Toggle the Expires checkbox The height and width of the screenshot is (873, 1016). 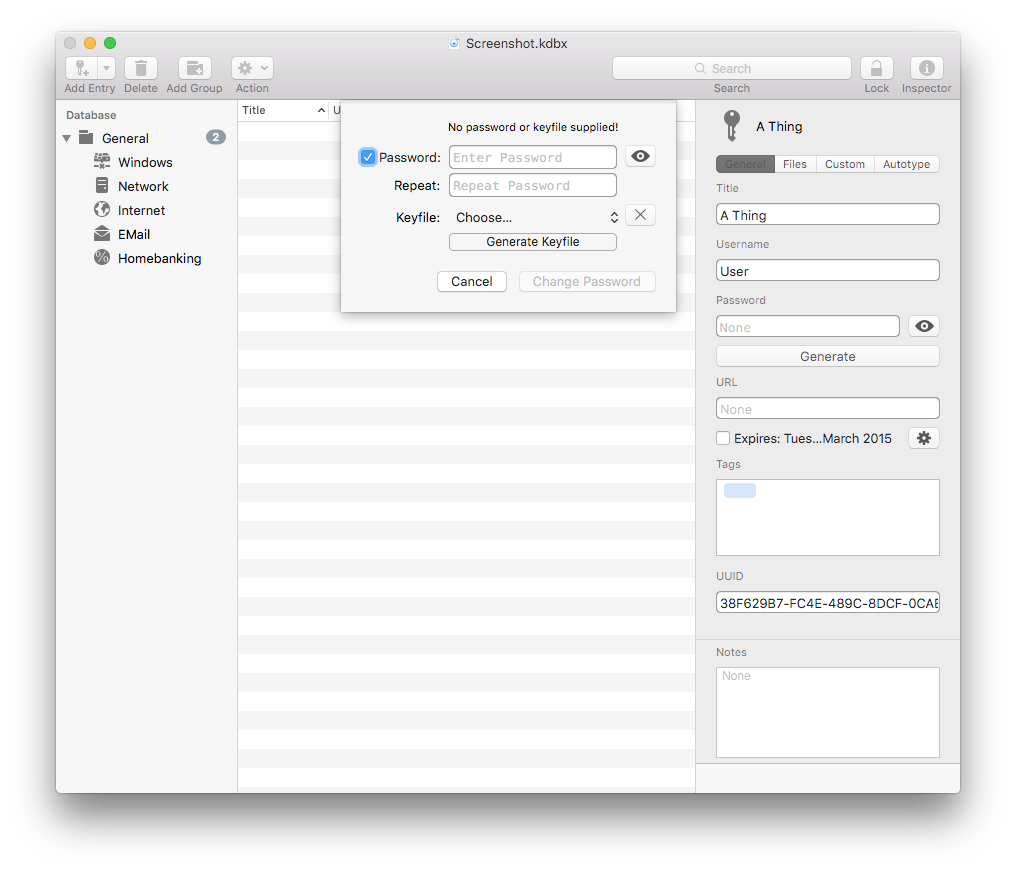point(723,438)
